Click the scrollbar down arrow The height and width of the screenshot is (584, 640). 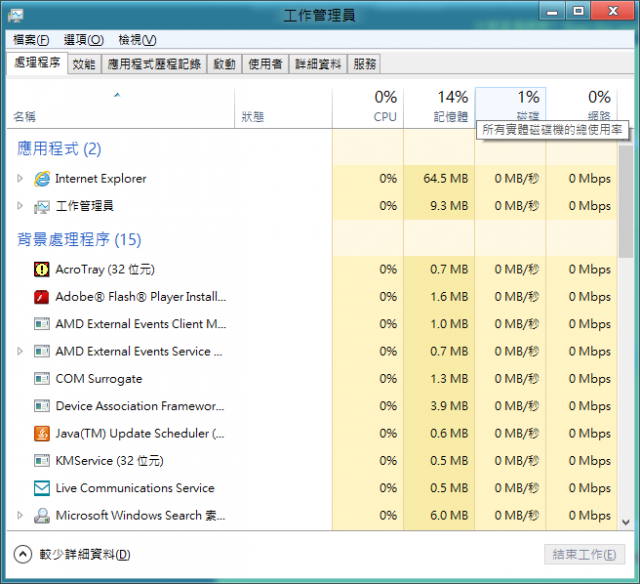[x=625, y=522]
